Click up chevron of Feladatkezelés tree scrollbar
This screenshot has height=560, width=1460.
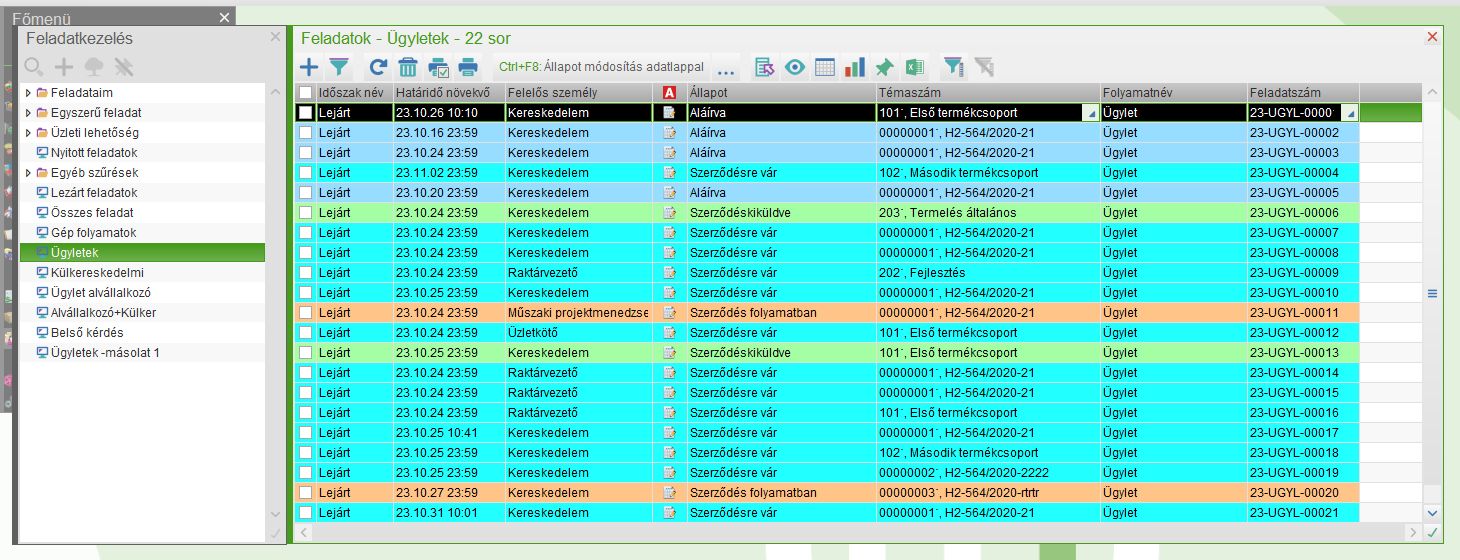point(276,93)
